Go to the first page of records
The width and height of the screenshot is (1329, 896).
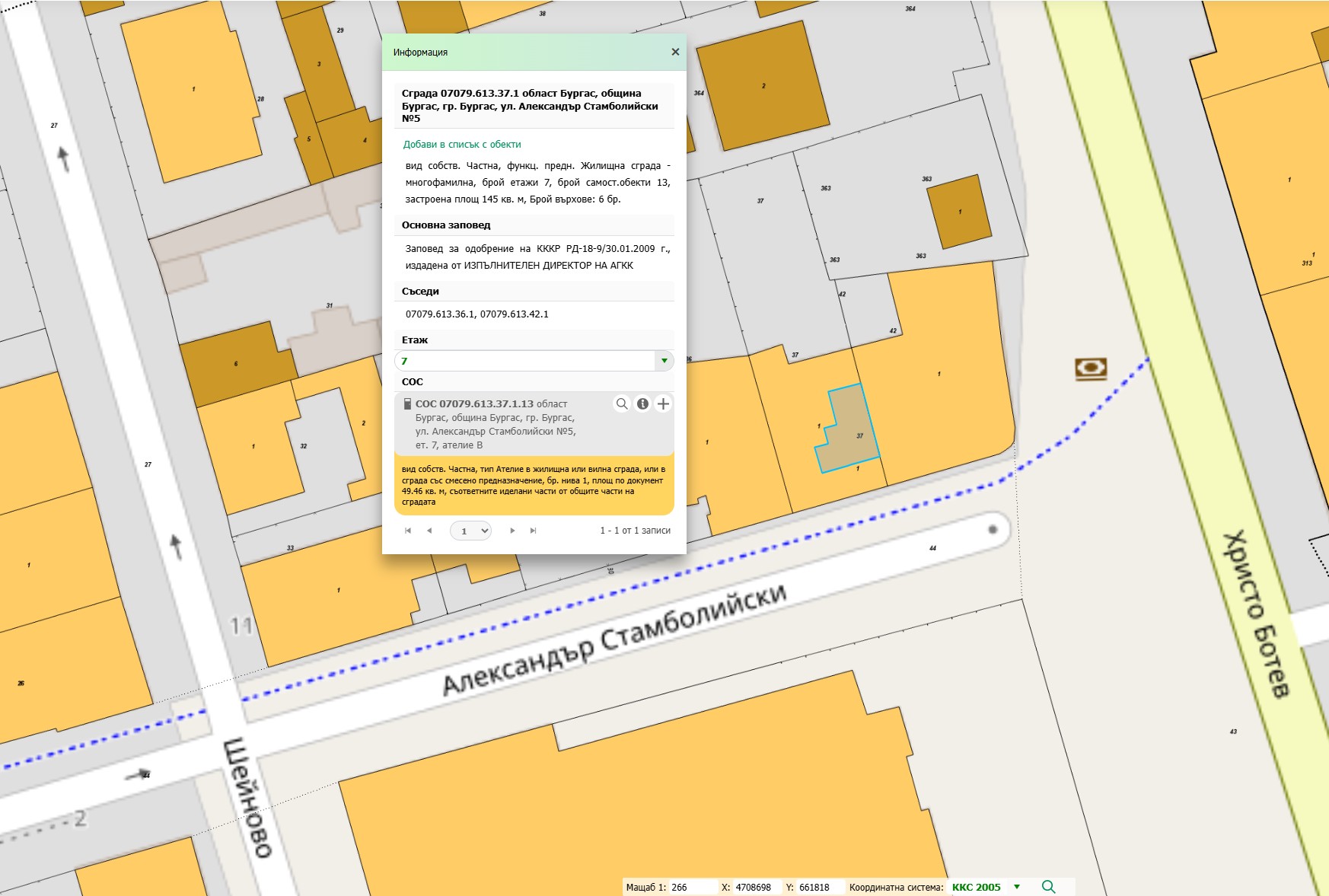(408, 531)
